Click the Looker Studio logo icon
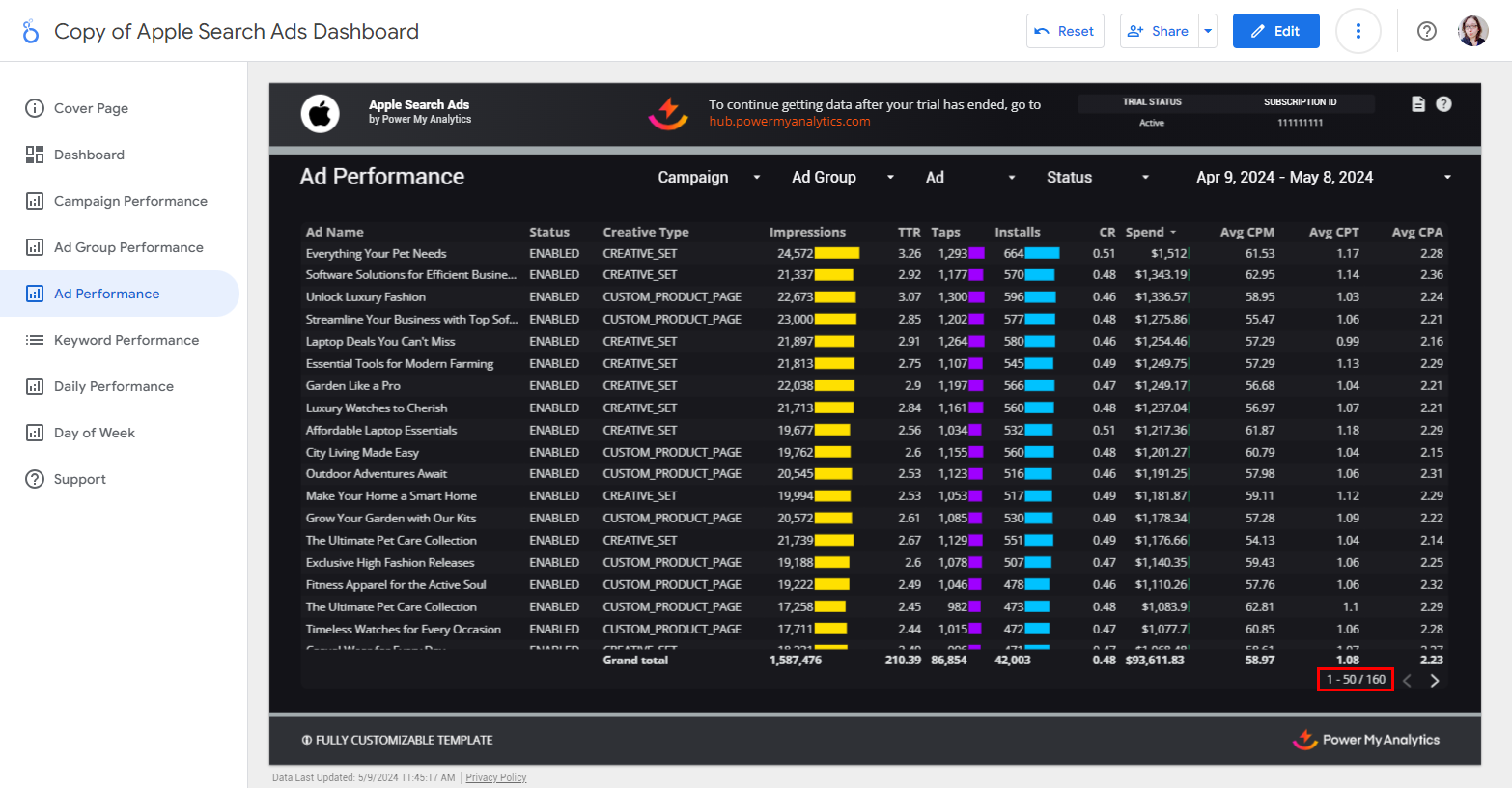Screen dimensions: 1512x788 pyautogui.click(x=31, y=32)
